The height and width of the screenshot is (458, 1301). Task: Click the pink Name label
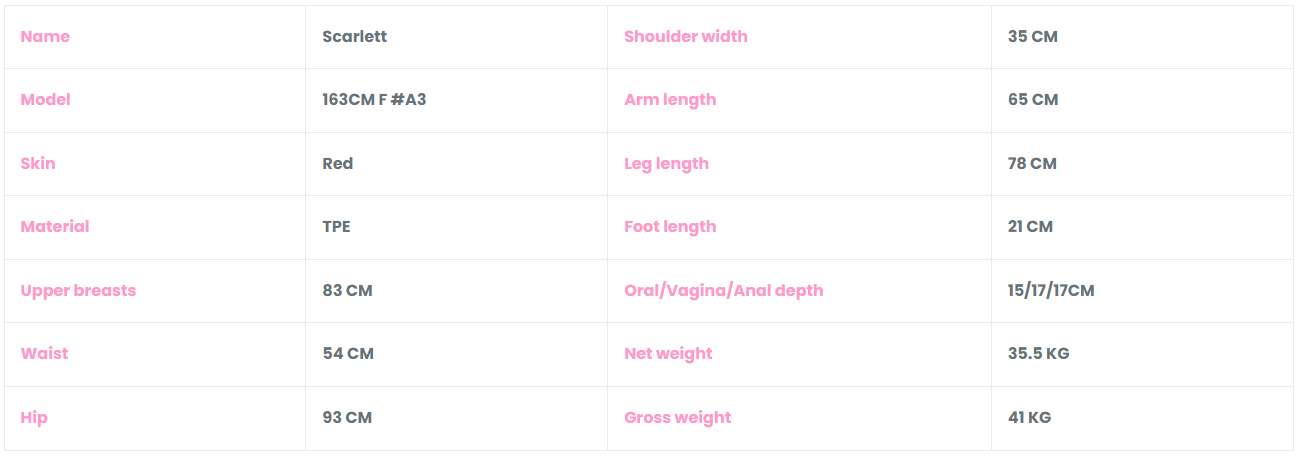[x=45, y=37]
